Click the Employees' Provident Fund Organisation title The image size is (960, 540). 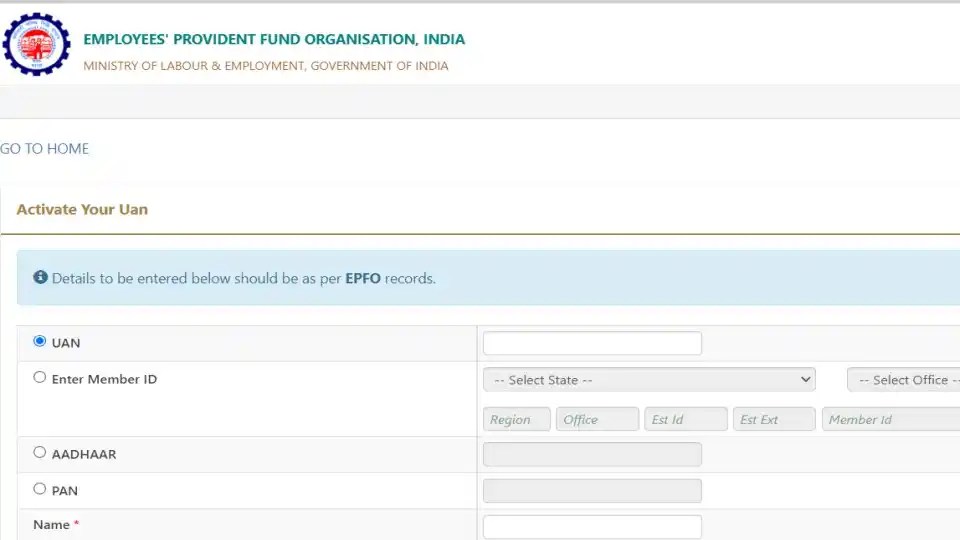[x=274, y=39]
